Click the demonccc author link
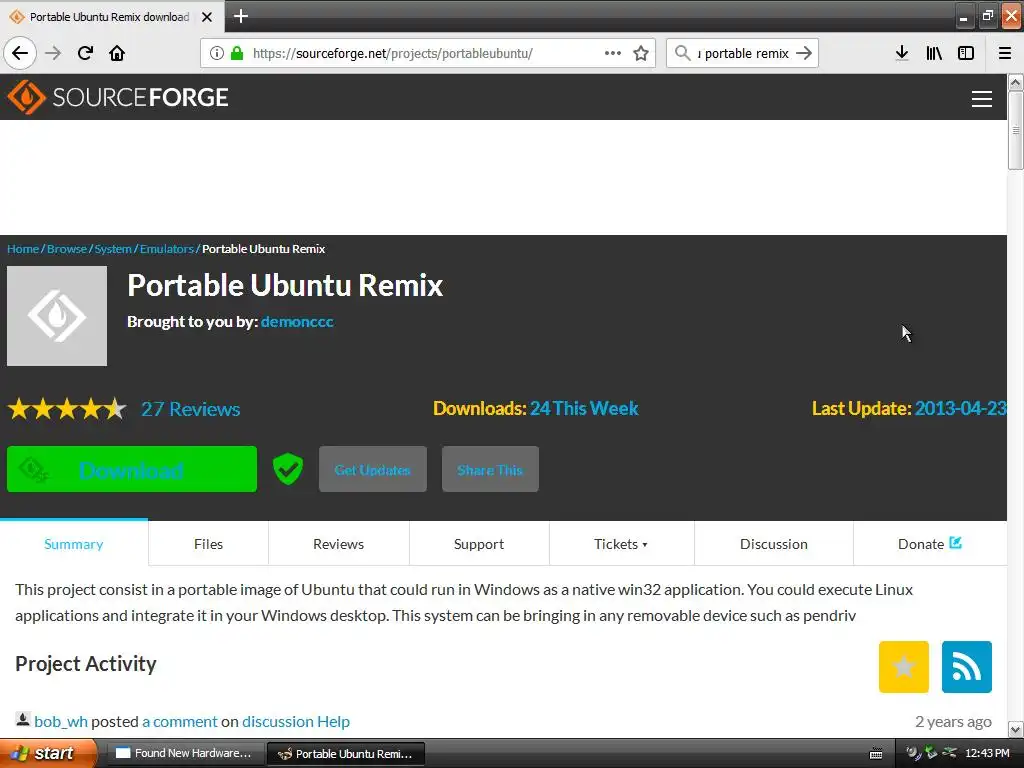 pos(297,321)
